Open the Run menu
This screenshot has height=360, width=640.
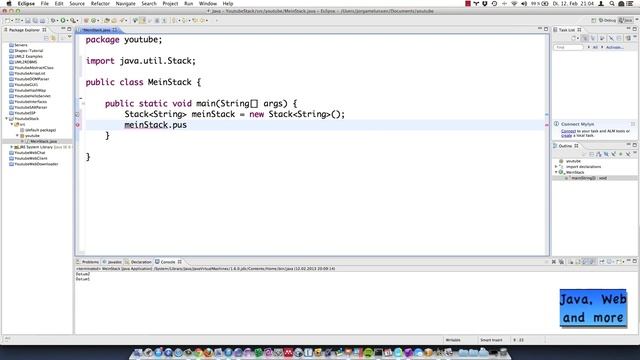tap(189, 3)
